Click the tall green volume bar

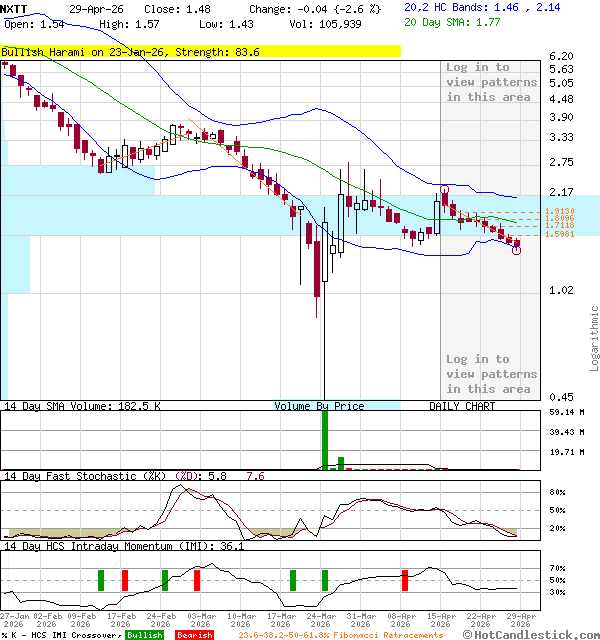(x=325, y=440)
